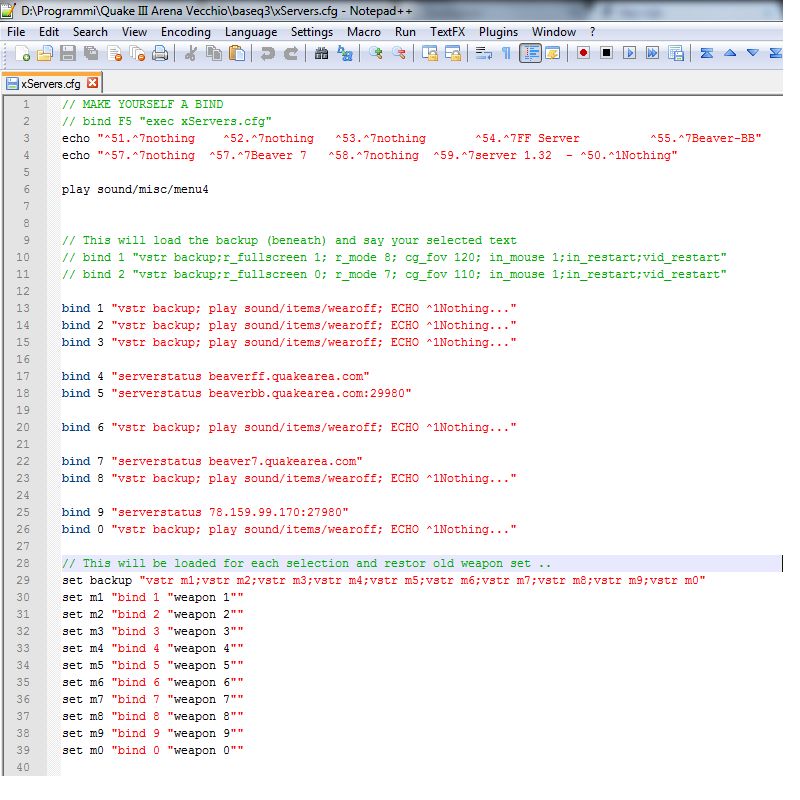Screen dimensions: 800x800
Task: Open the Replace dialog icon
Action: [x=345, y=53]
